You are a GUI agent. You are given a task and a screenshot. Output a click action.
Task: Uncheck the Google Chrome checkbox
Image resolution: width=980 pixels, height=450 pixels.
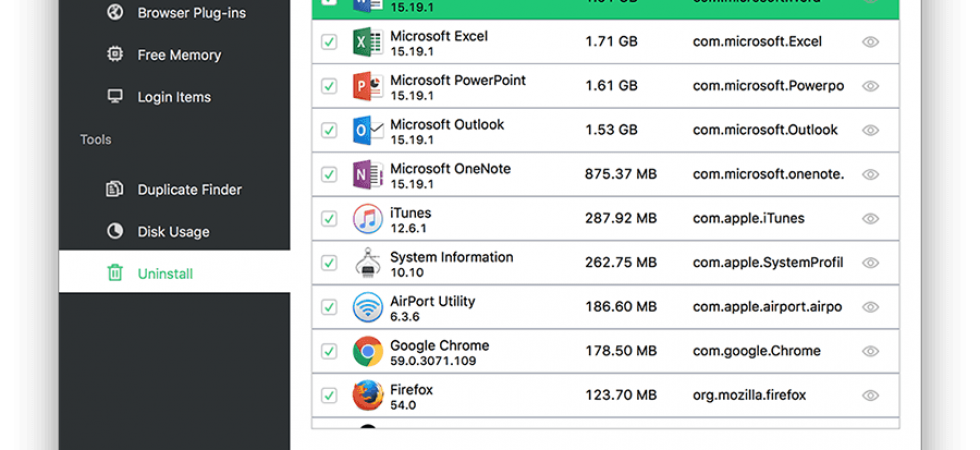pyautogui.click(x=329, y=351)
